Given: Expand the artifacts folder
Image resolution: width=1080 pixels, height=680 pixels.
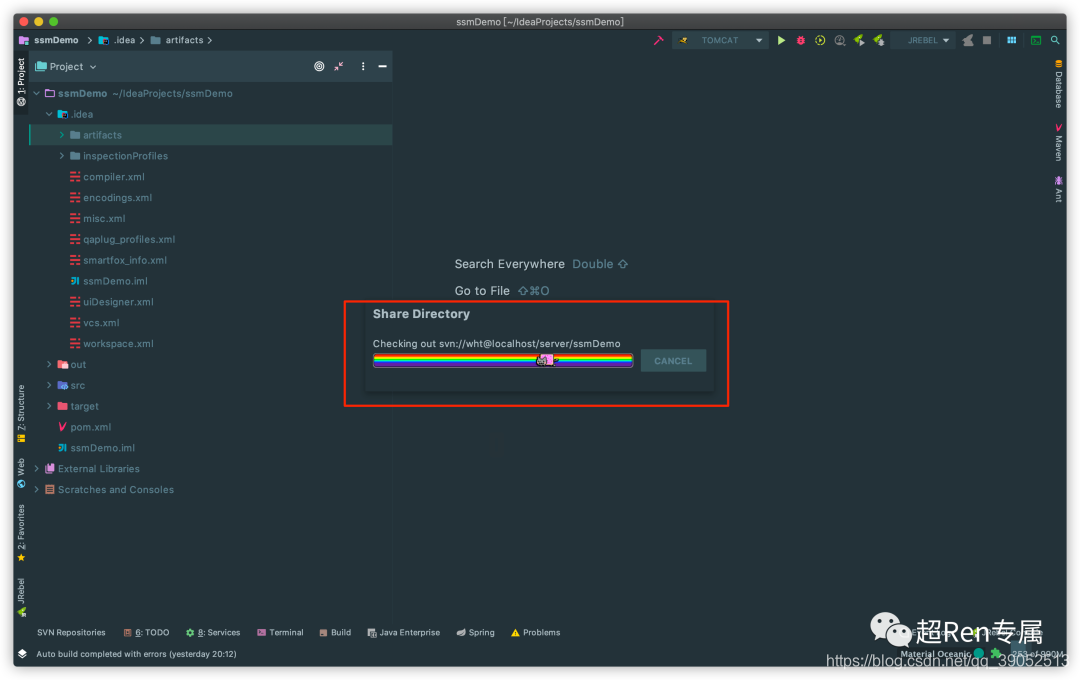Looking at the screenshot, I should point(62,135).
